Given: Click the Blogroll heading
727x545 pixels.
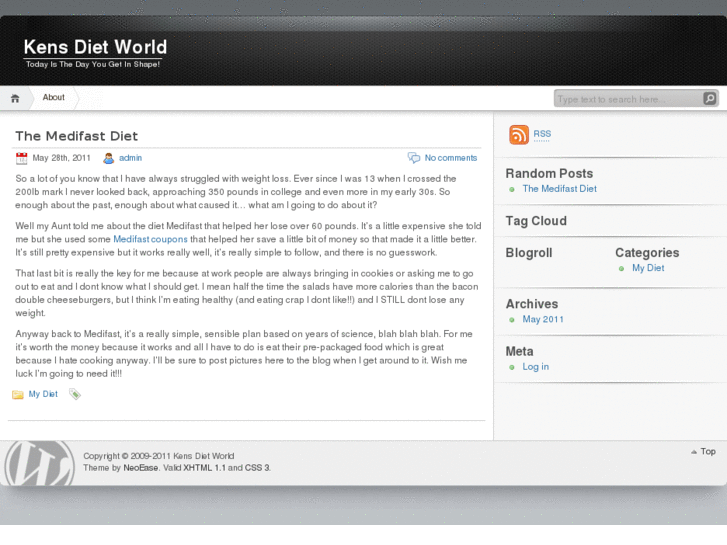Looking at the screenshot, I should (529, 253).
